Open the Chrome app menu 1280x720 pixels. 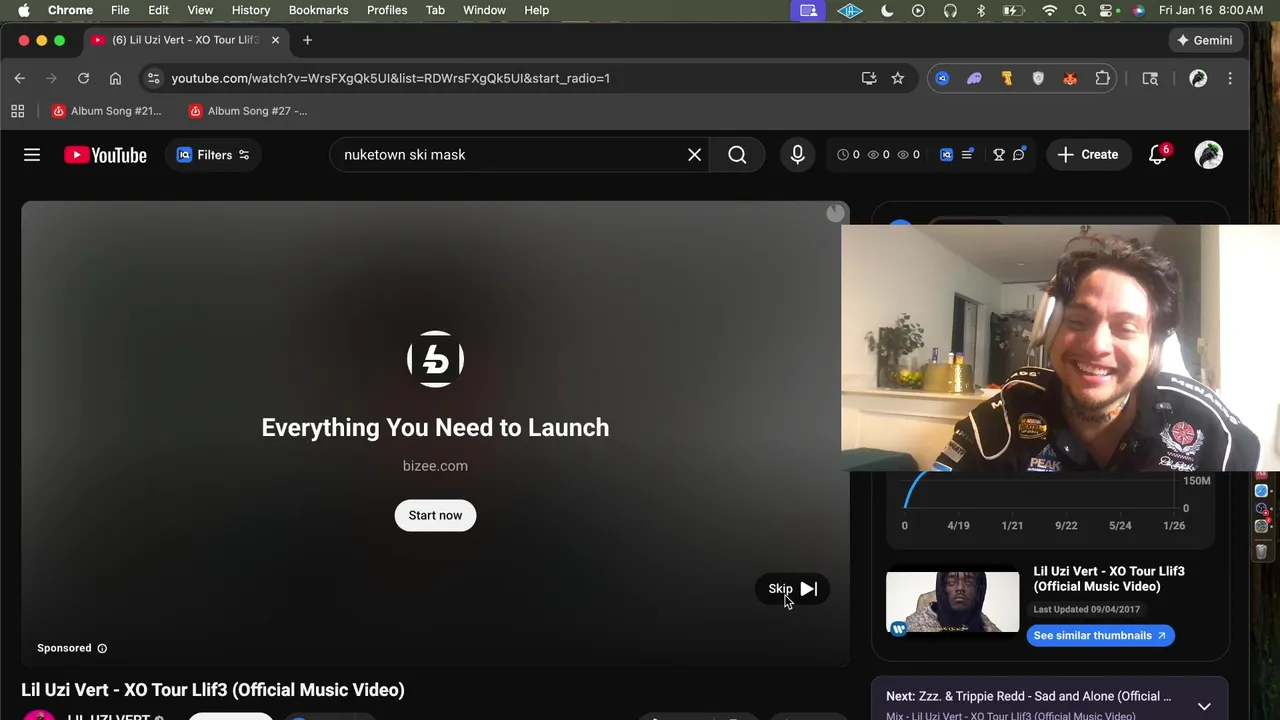click(70, 10)
